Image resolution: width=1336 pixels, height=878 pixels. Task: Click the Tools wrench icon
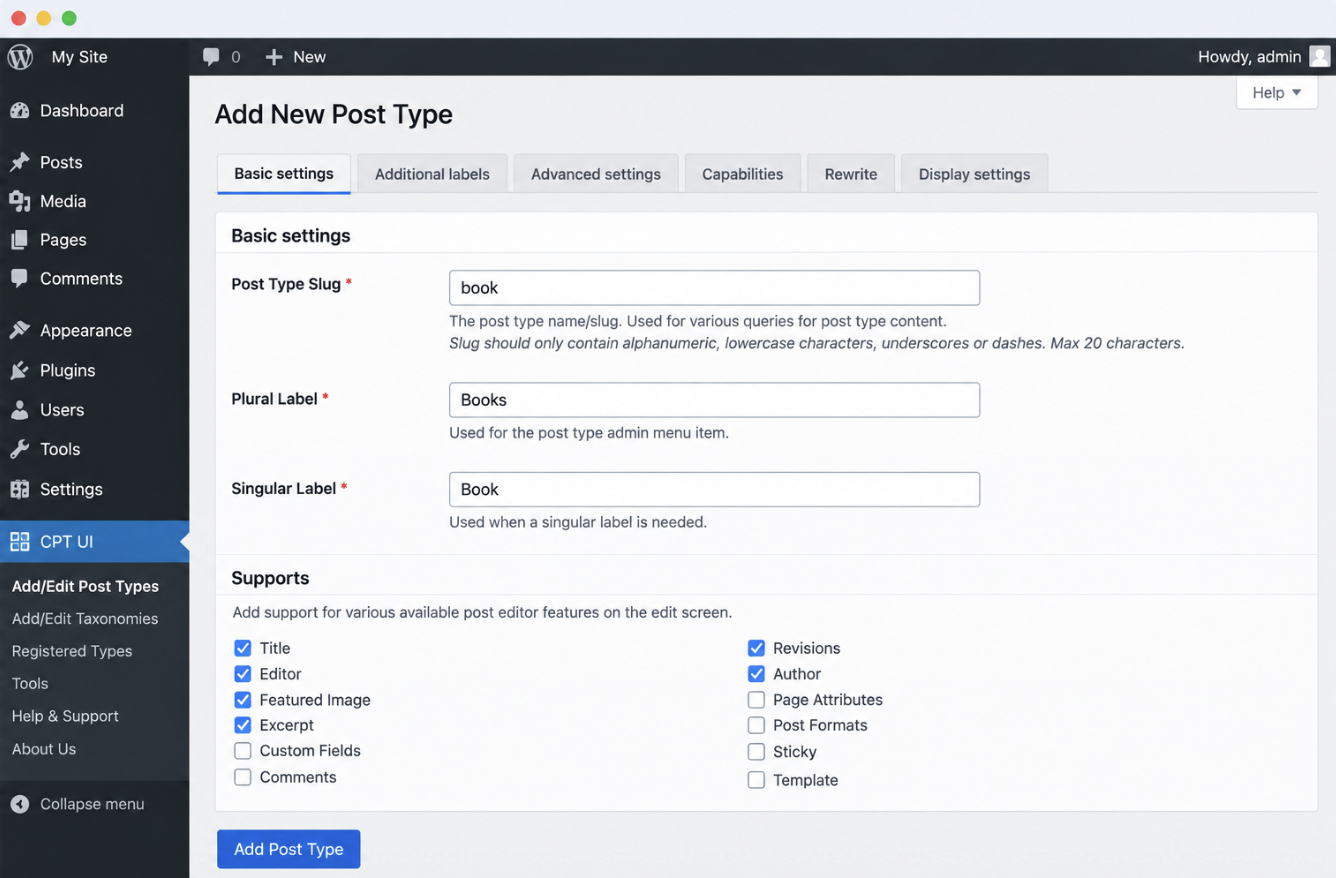pyautogui.click(x=20, y=449)
